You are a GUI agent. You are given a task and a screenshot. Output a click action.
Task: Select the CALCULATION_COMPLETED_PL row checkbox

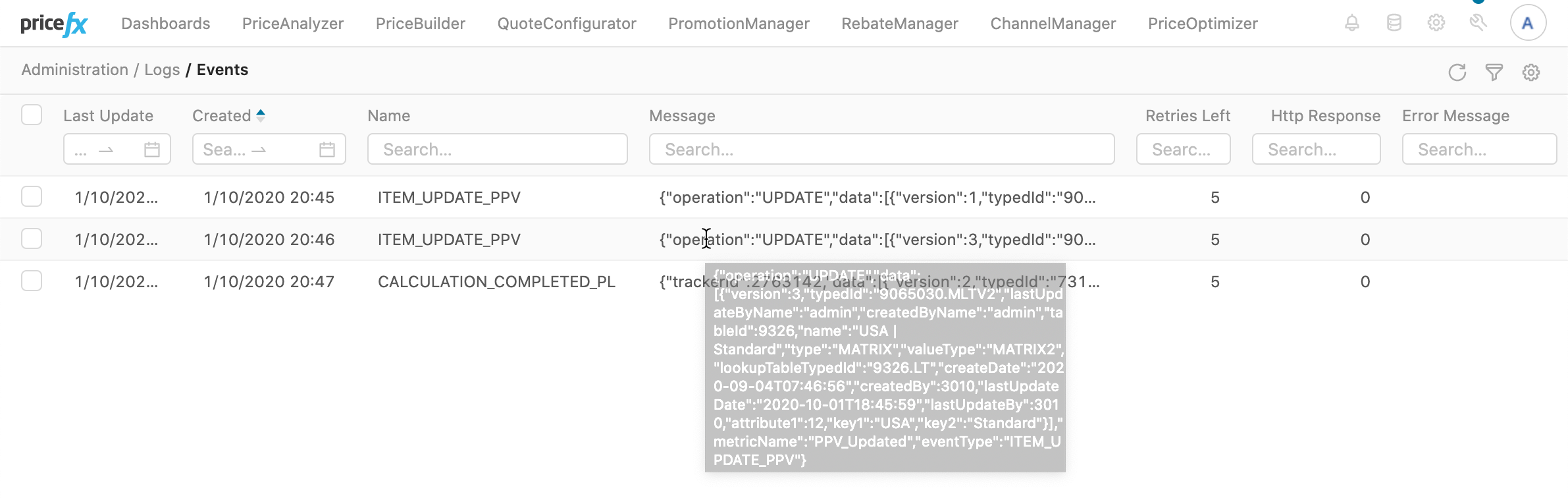(32, 281)
